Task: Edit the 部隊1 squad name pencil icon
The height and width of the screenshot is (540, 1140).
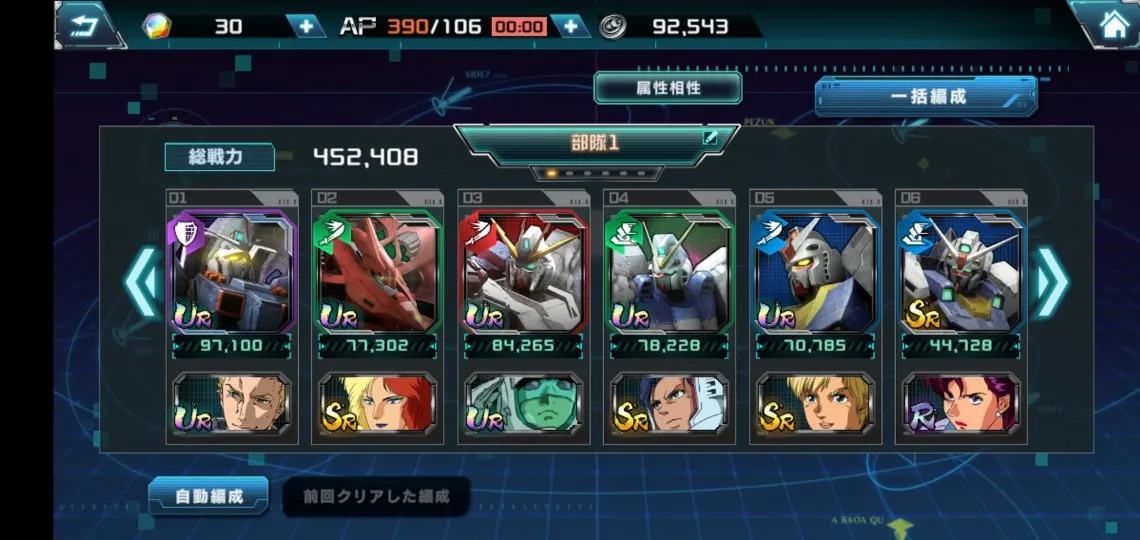Action: 710,138
